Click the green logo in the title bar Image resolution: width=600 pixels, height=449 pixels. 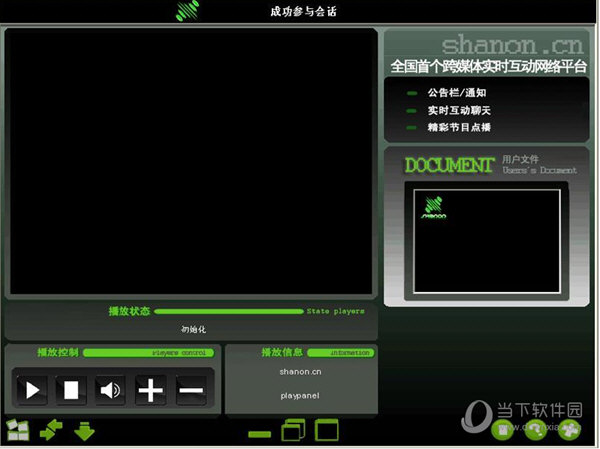pyautogui.click(x=188, y=10)
